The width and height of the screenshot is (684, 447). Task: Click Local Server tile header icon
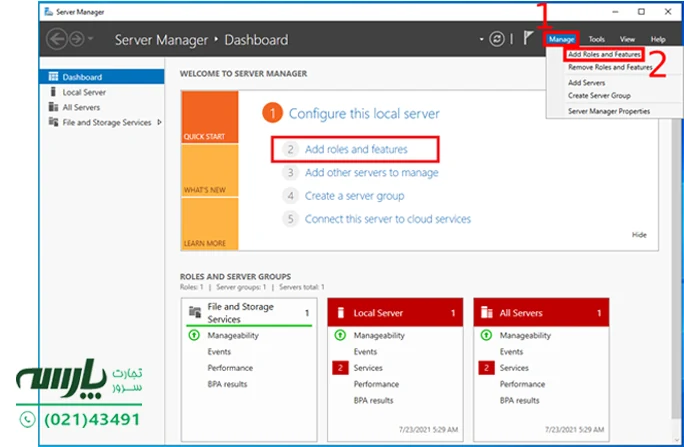tap(341, 313)
